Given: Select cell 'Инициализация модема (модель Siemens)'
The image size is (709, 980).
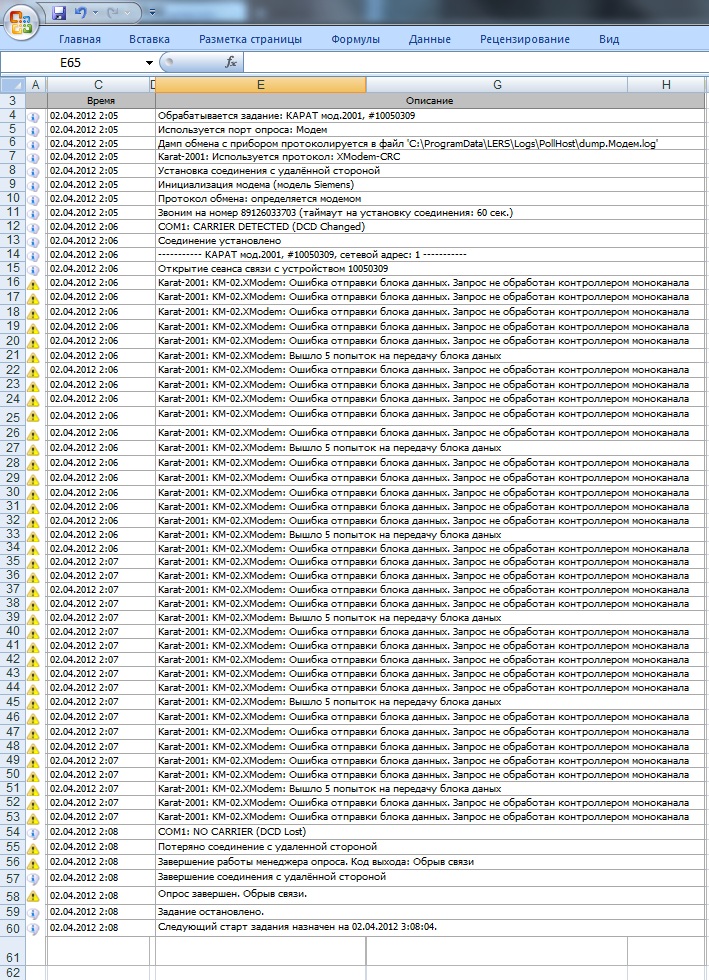Looking at the screenshot, I should click(430, 184).
